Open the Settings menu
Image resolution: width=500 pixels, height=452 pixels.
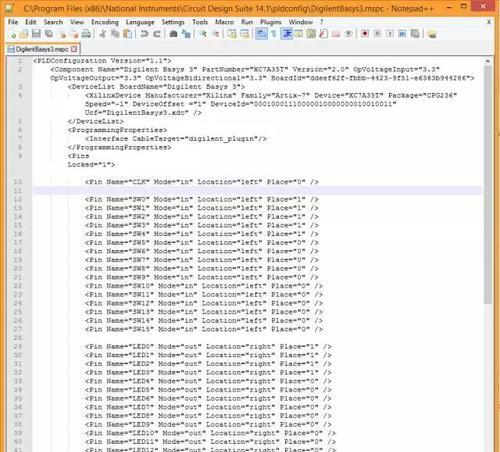(173, 22)
